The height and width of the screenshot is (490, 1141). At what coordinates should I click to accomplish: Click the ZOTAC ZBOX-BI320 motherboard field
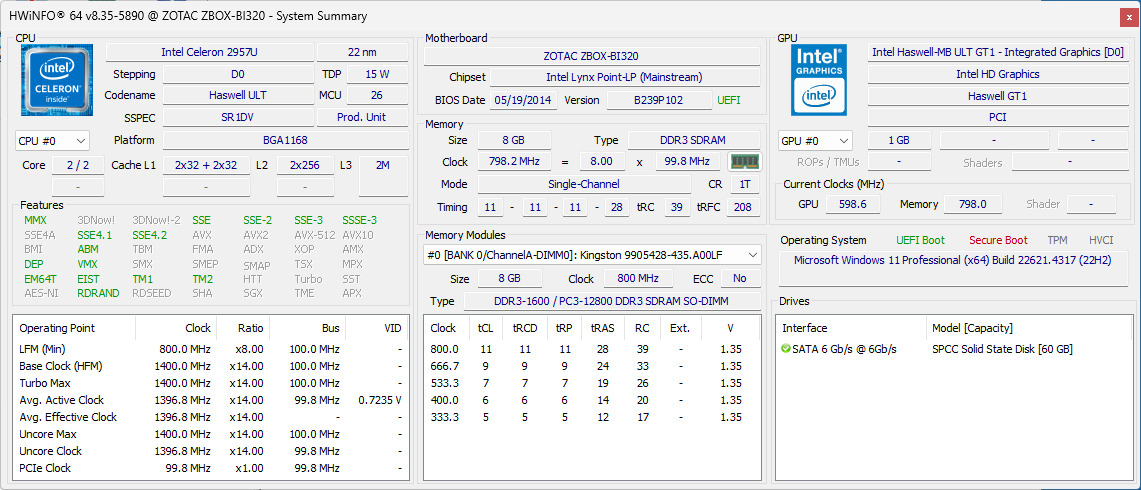pyautogui.click(x=590, y=56)
